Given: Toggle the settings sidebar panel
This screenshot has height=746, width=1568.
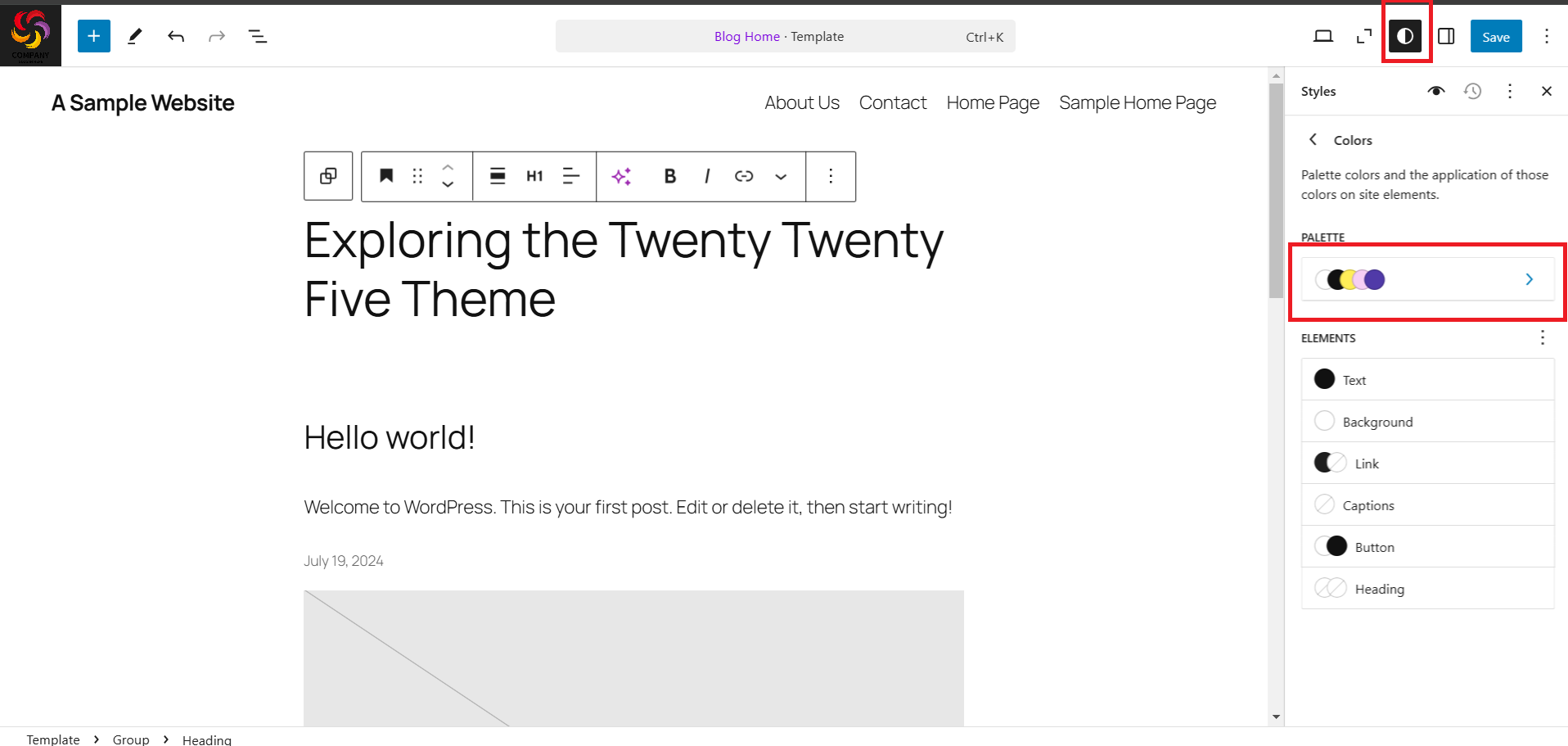Looking at the screenshot, I should [x=1447, y=36].
